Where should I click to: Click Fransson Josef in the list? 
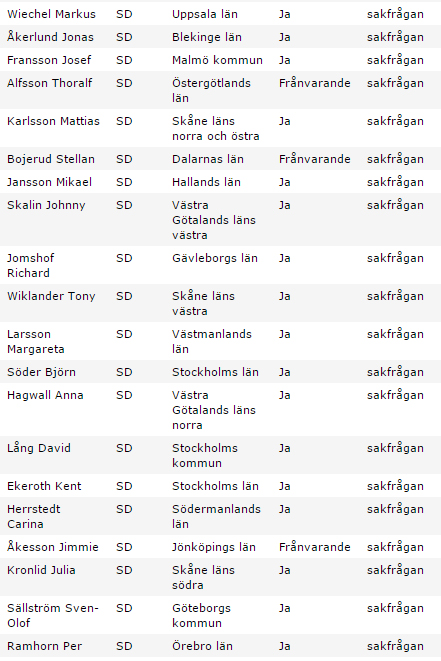tap(49, 60)
